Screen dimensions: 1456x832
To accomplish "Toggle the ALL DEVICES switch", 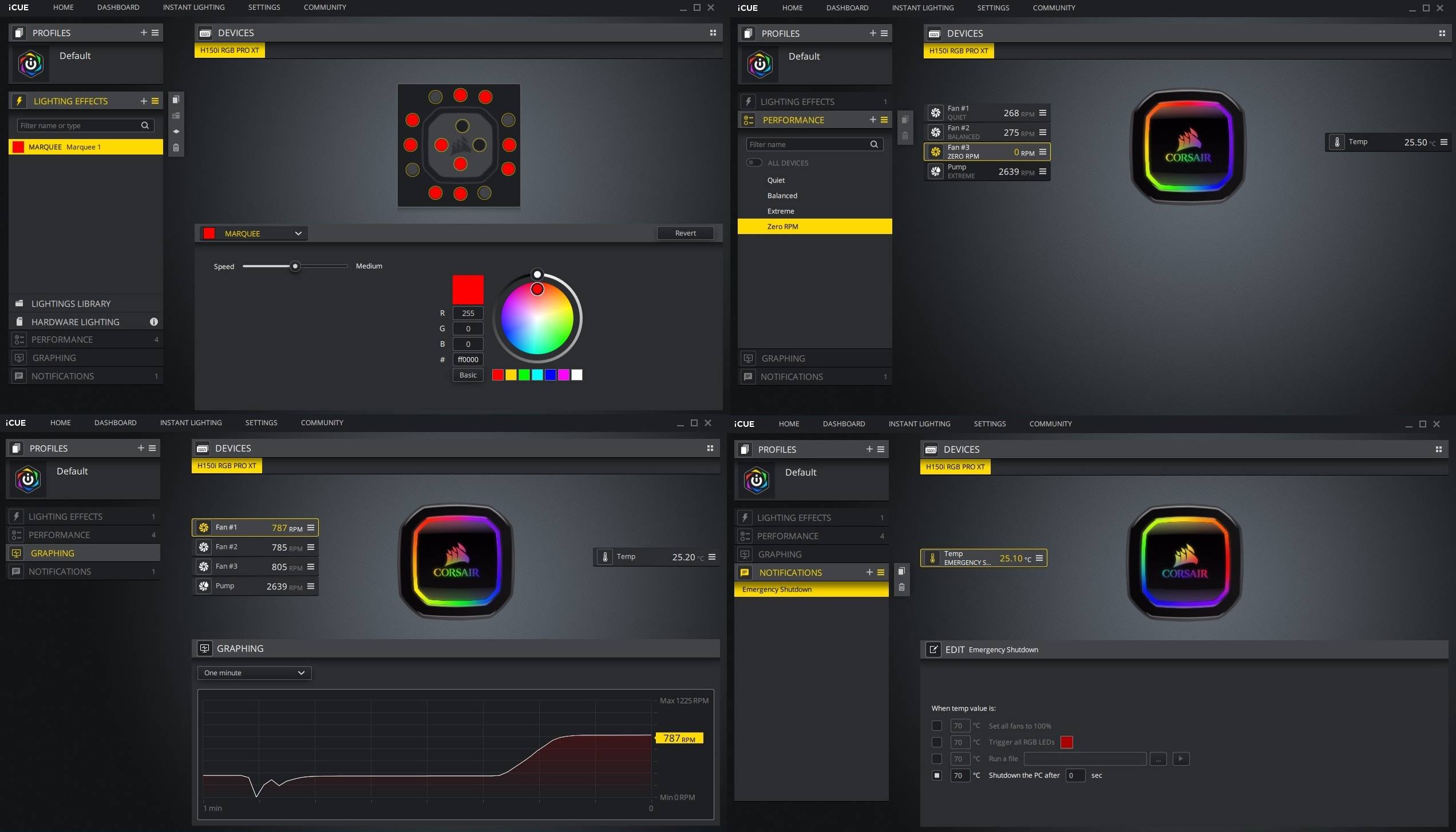I will [754, 163].
